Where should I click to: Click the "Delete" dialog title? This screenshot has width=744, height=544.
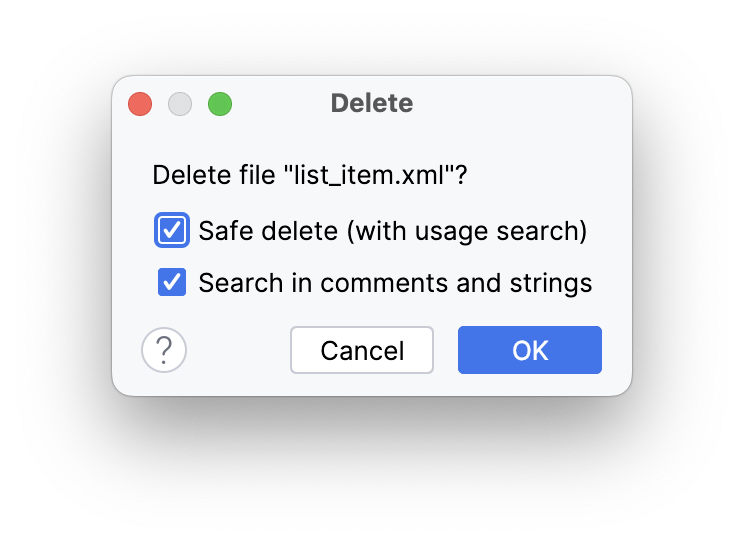(371, 103)
